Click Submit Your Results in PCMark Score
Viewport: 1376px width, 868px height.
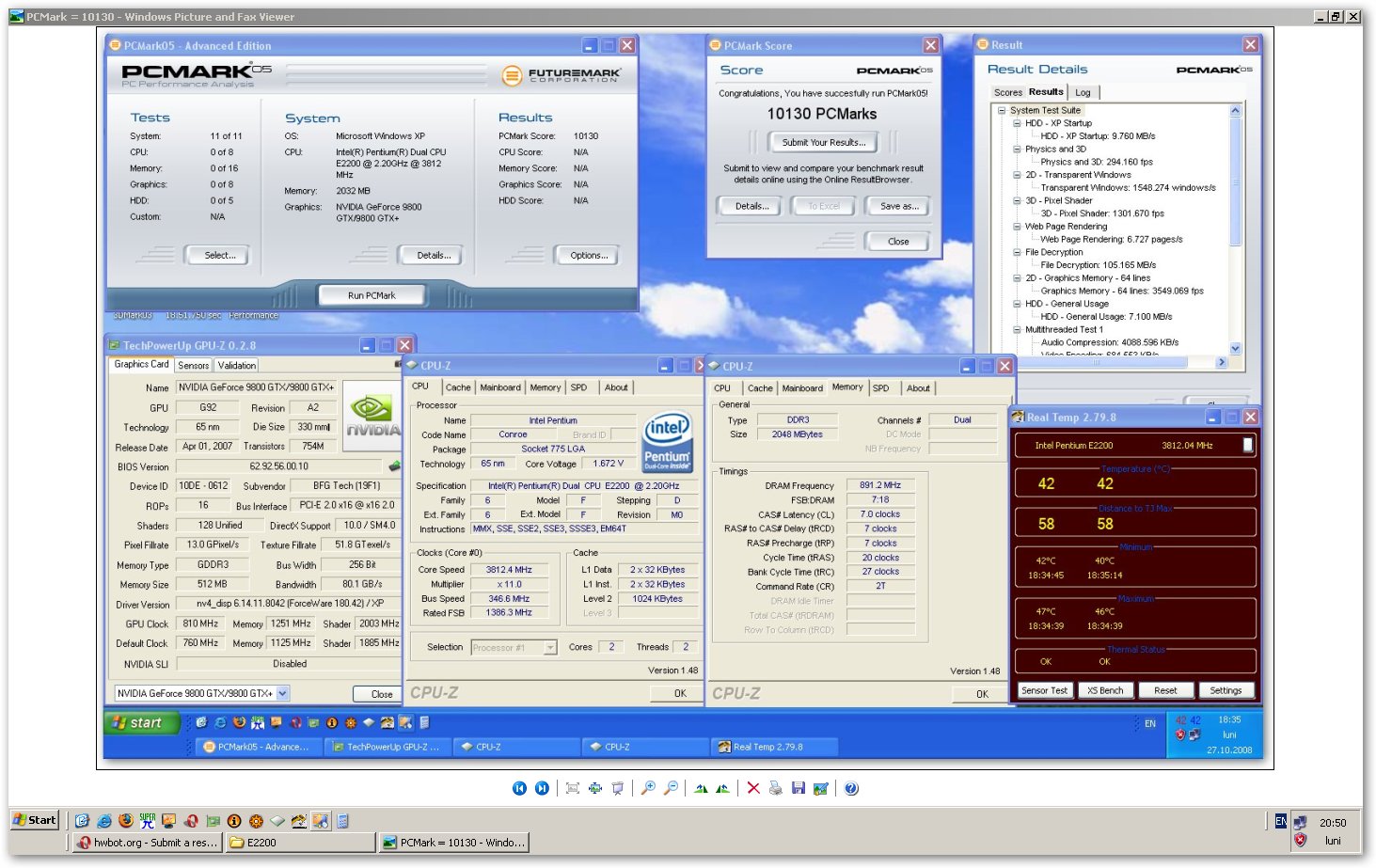(824, 142)
